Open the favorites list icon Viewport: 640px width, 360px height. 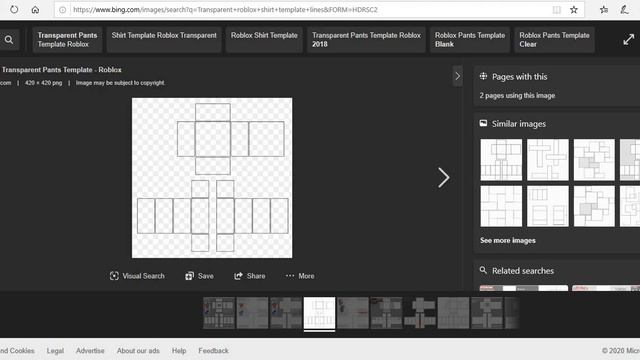click(x=604, y=10)
